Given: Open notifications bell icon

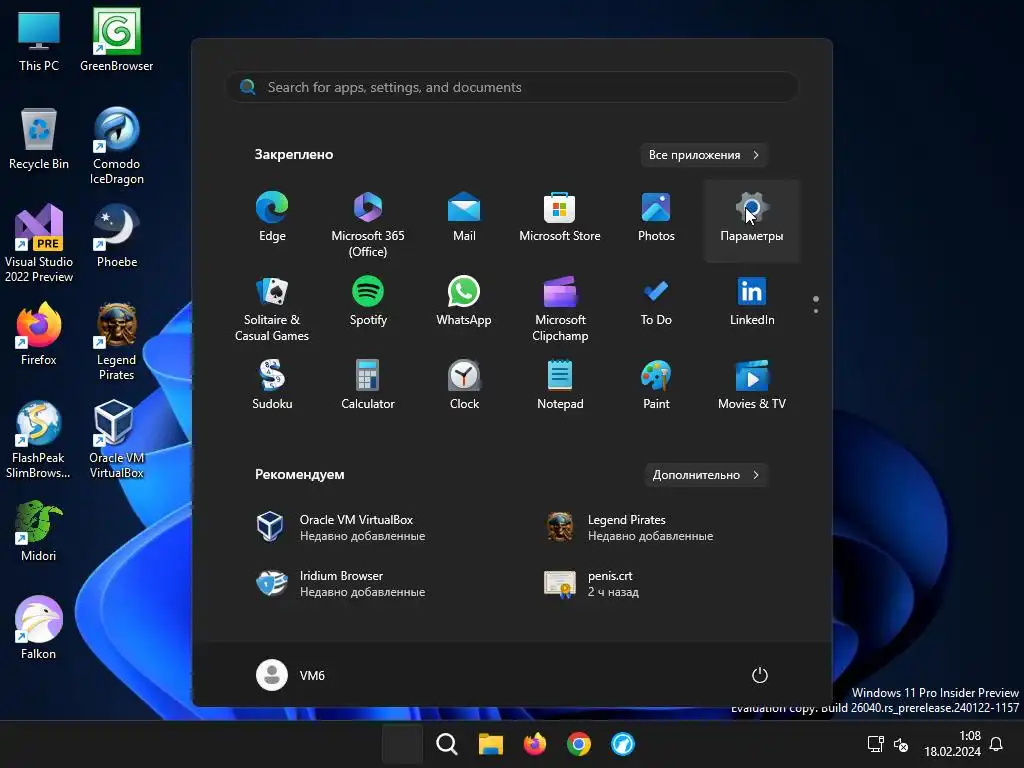Looking at the screenshot, I should [996, 744].
